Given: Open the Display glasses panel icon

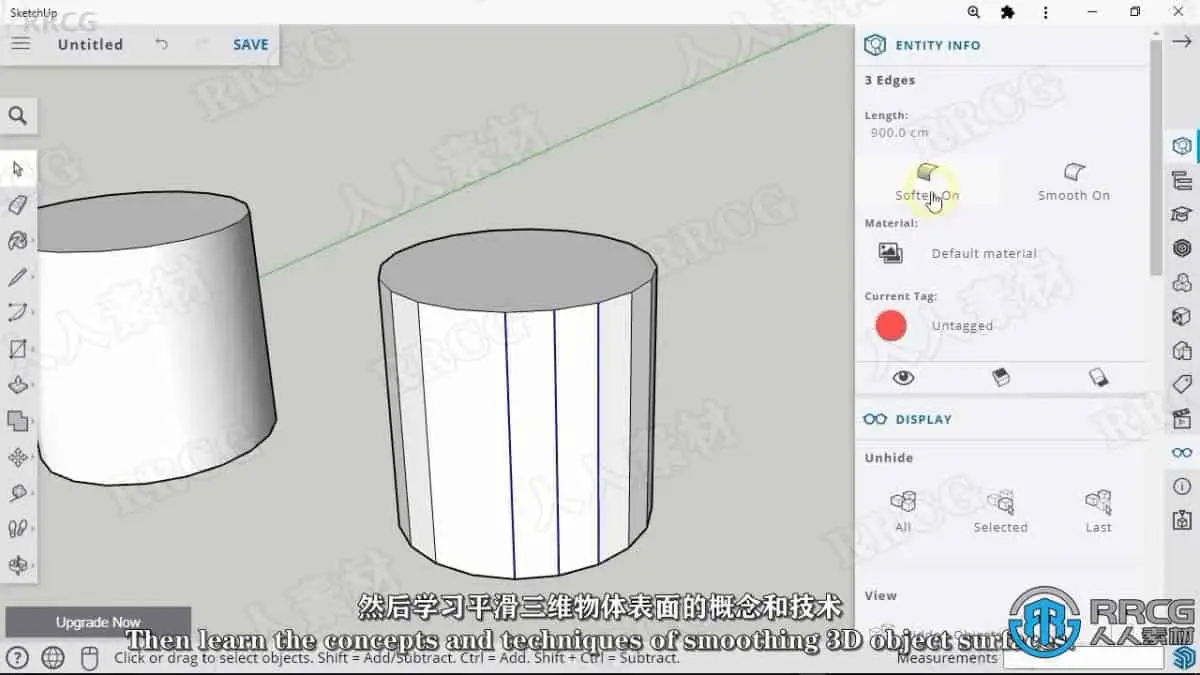Looking at the screenshot, I should tap(1182, 452).
